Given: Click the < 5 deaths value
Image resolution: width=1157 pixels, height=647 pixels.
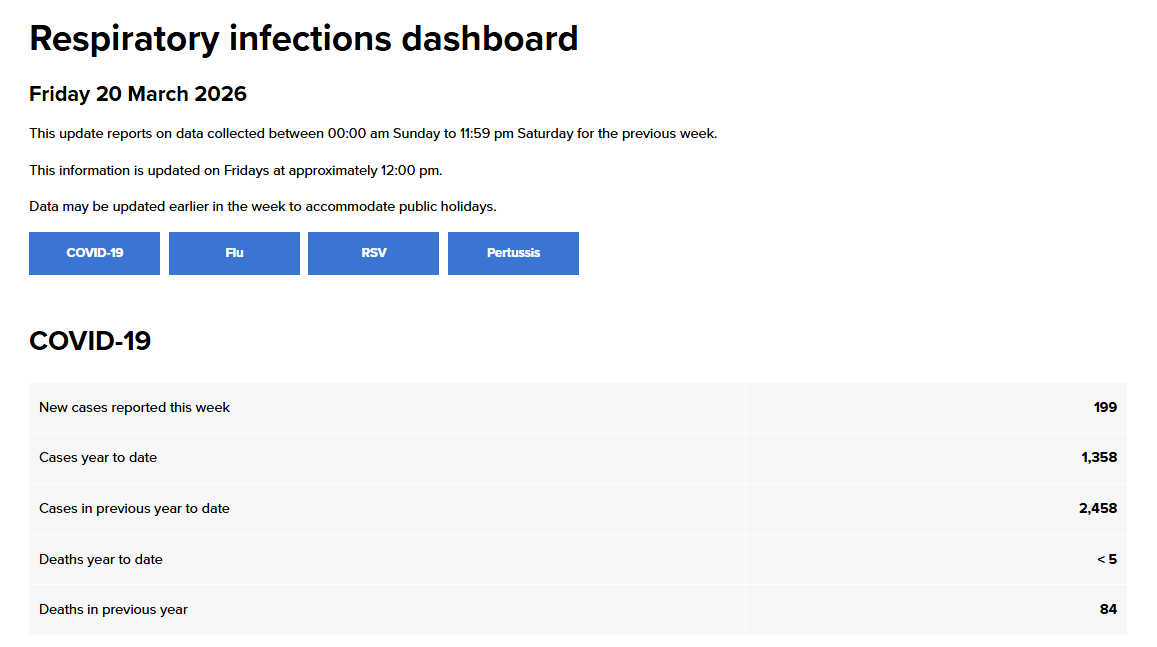Looking at the screenshot, I should pos(1106,559).
